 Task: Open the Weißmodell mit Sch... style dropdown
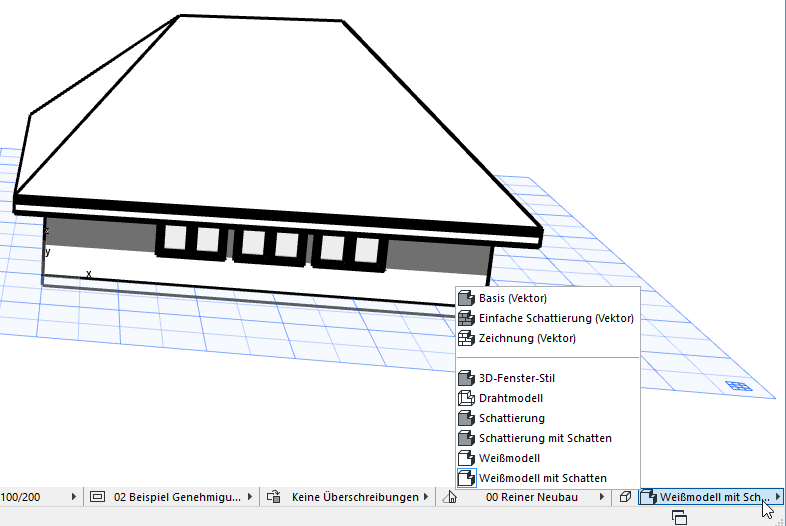tap(711, 497)
